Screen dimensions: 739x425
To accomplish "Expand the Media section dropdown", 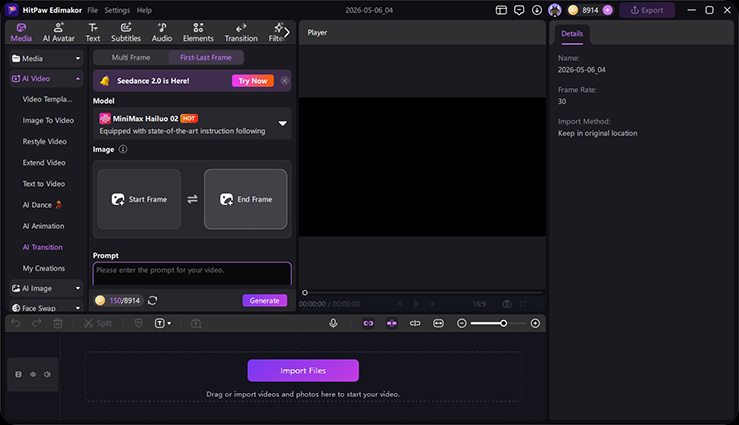I will 78,58.
